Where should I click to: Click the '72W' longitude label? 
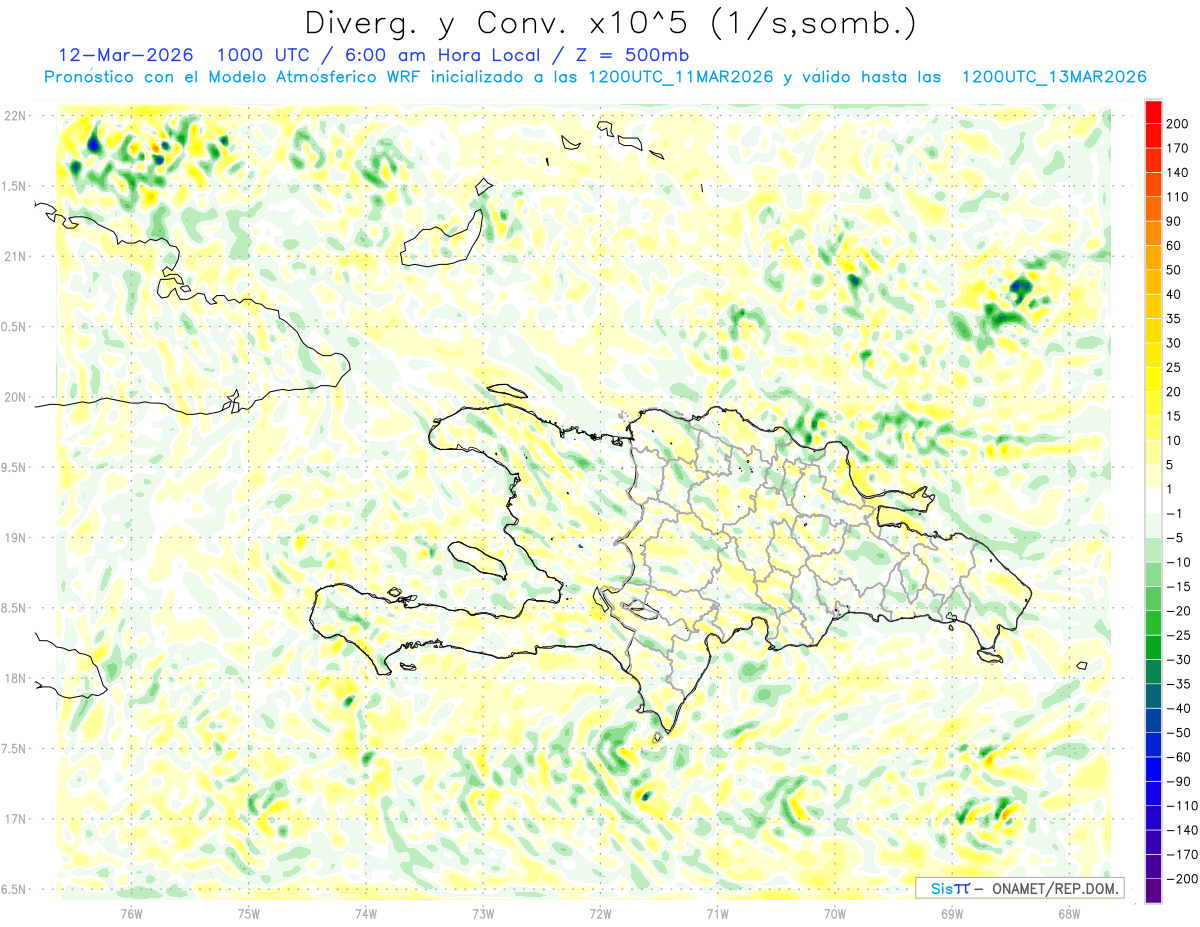[x=600, y=914]
